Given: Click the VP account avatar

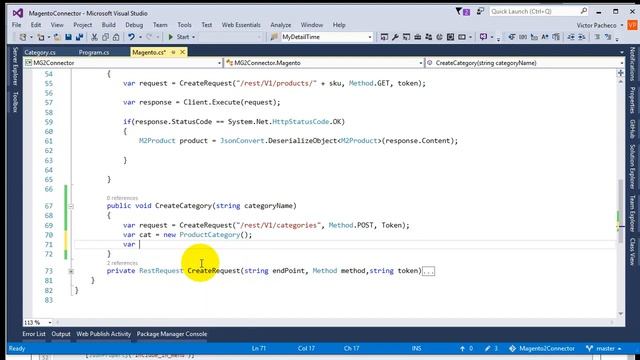Looking at the screenshot, I should coord(632,25).
